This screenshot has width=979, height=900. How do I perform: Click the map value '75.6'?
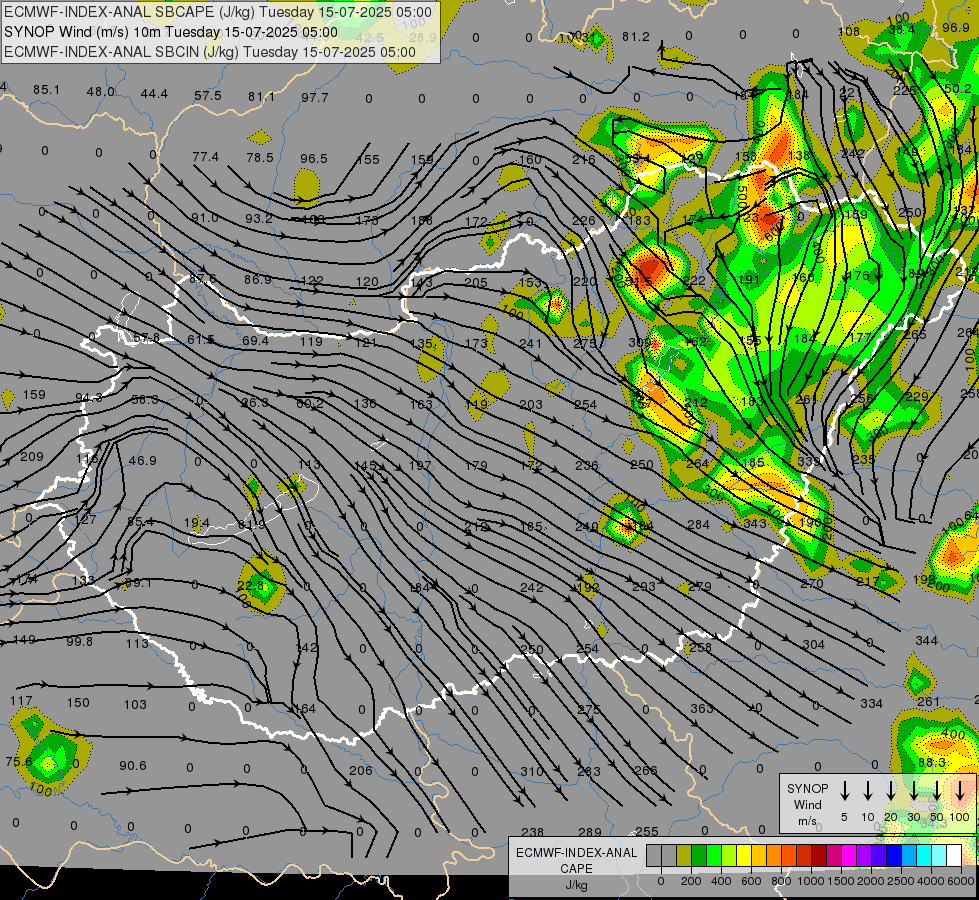tap(19, 761)
